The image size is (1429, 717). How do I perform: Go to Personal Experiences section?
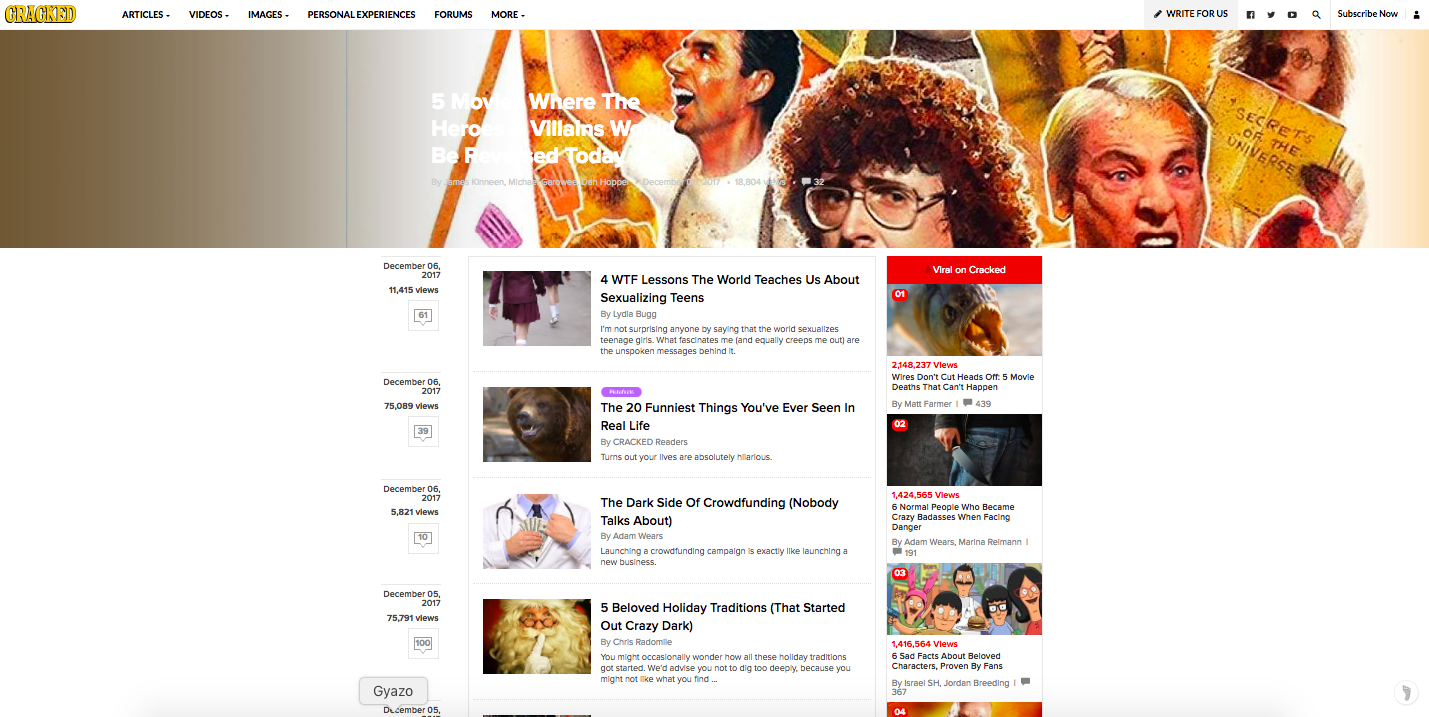pos(361,14)
